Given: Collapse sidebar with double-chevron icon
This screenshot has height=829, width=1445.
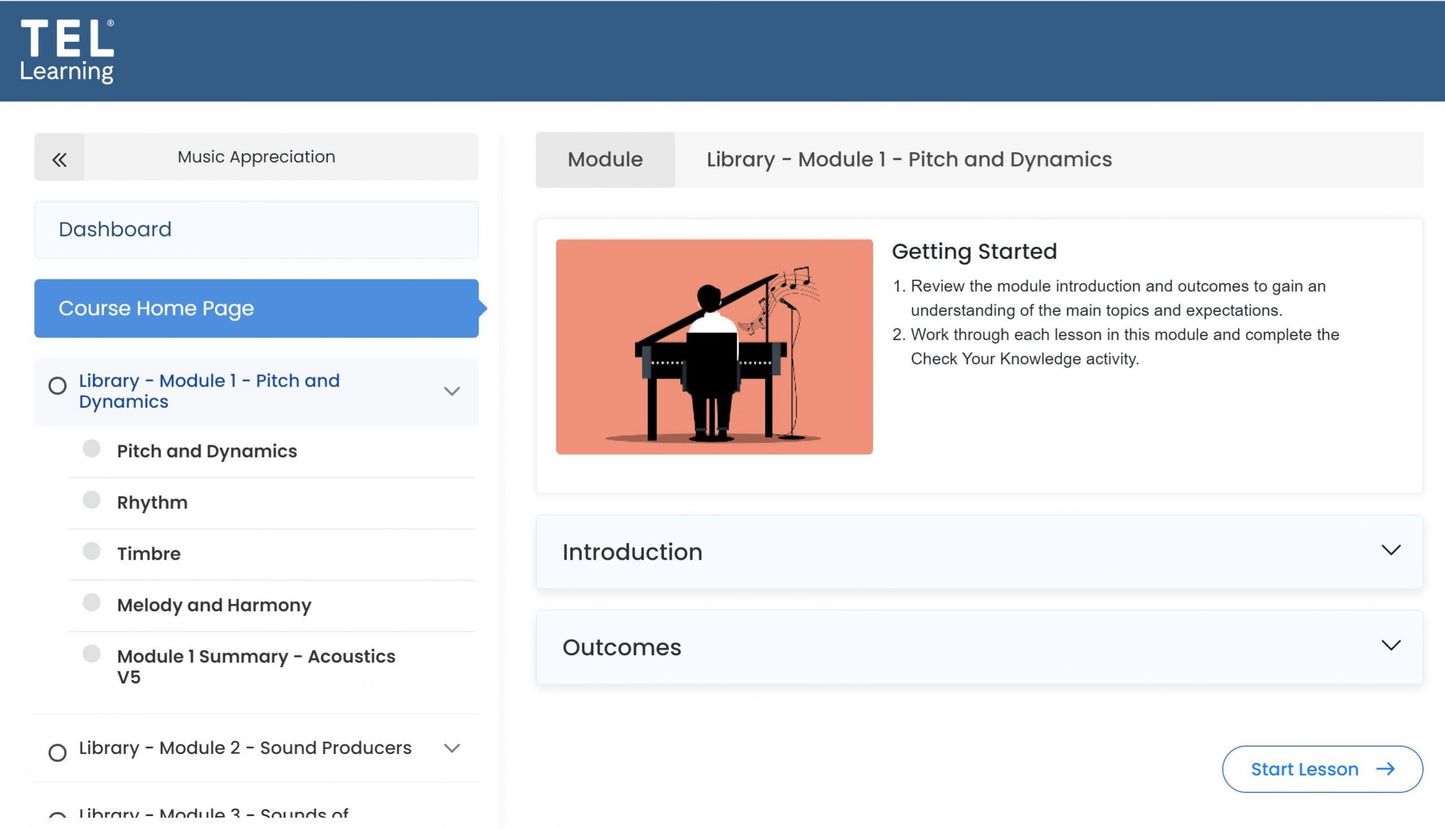Looking at the screenshot, I should pos(59,158).
